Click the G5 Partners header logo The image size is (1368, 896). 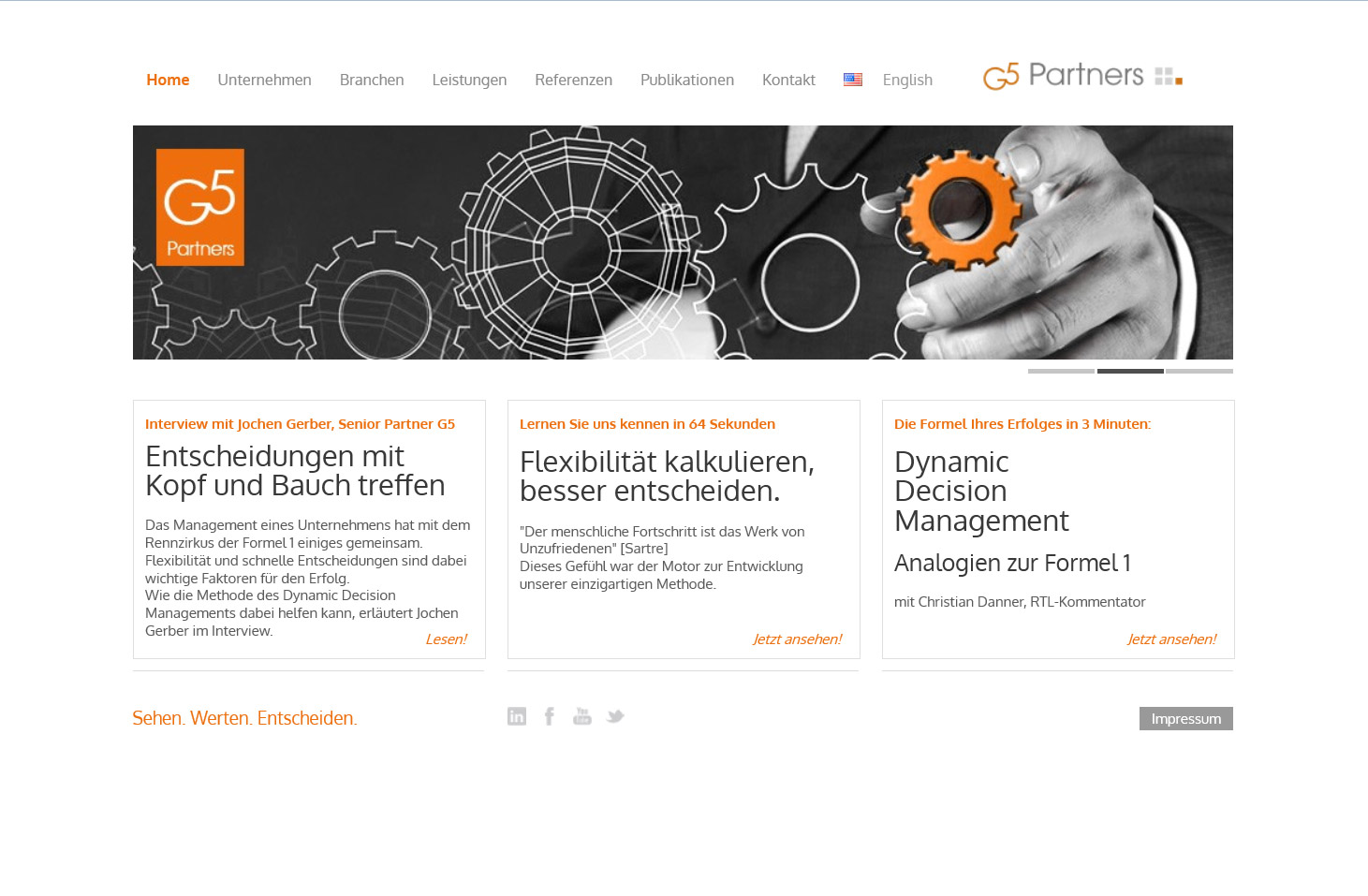coord(1083,76)
